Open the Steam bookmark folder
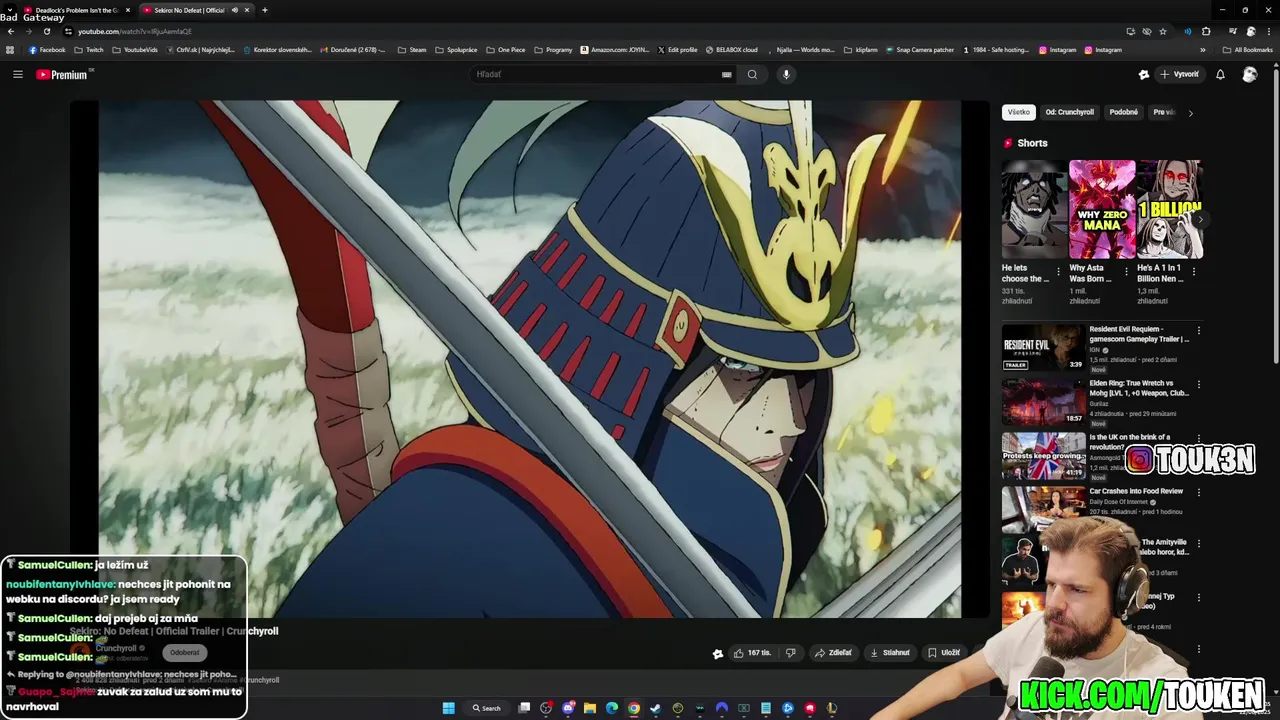The height and width of the screenshot is (720, 1280). (412, 50)
